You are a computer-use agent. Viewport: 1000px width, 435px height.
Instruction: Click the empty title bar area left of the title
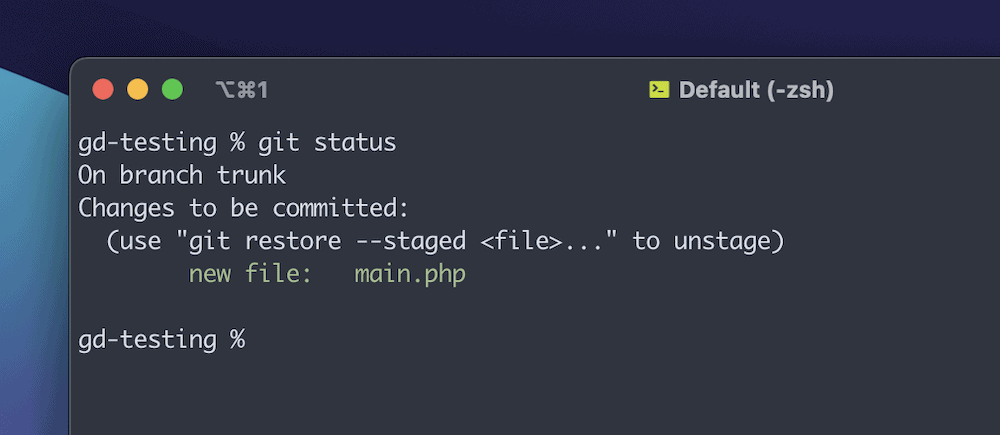(450, 90)
